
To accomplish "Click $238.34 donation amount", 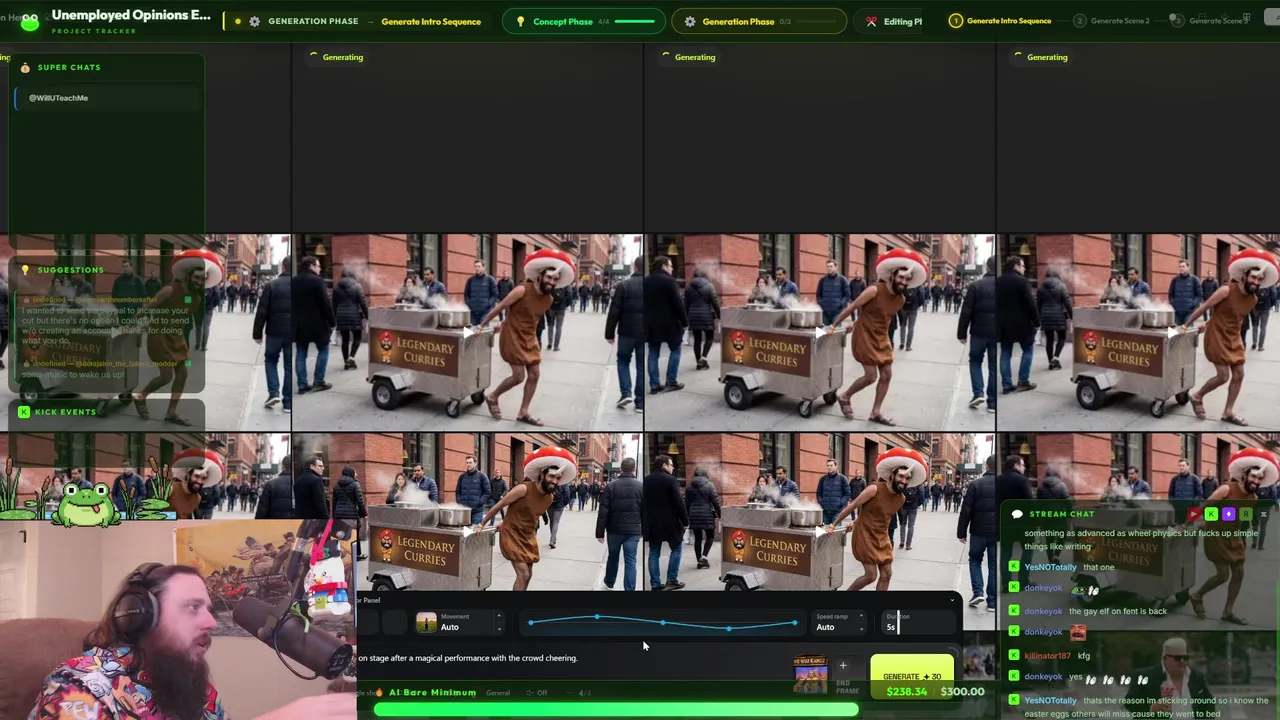I will (x=907, y=692).
